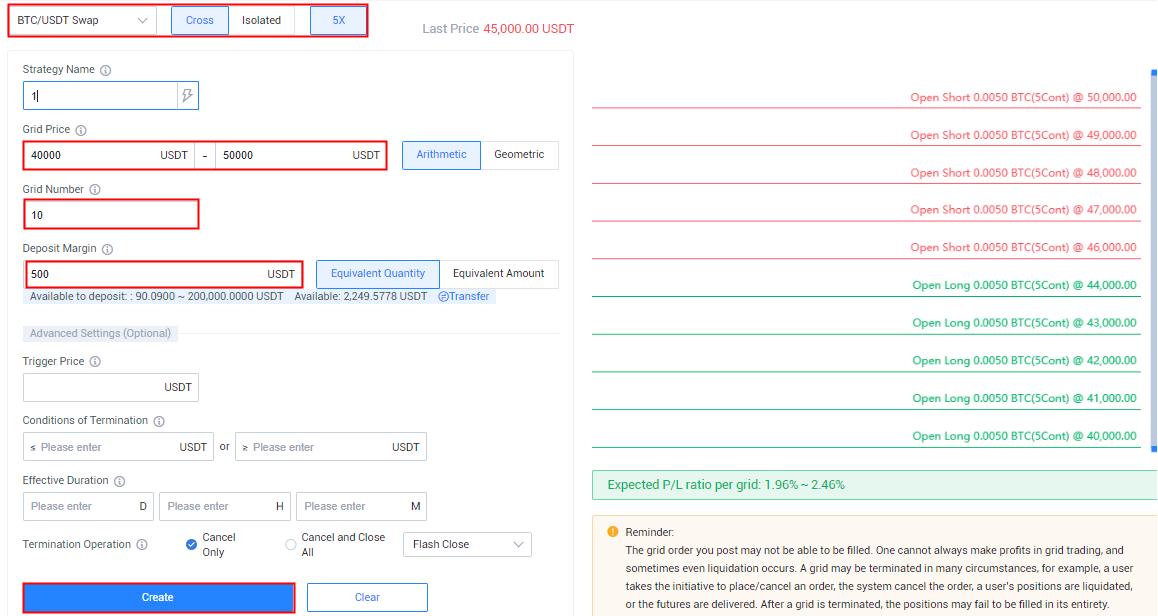This screenshot has width=1158, height=616.
Task: Click the Deposit Margin input field
Action: [x=164, y=274]
